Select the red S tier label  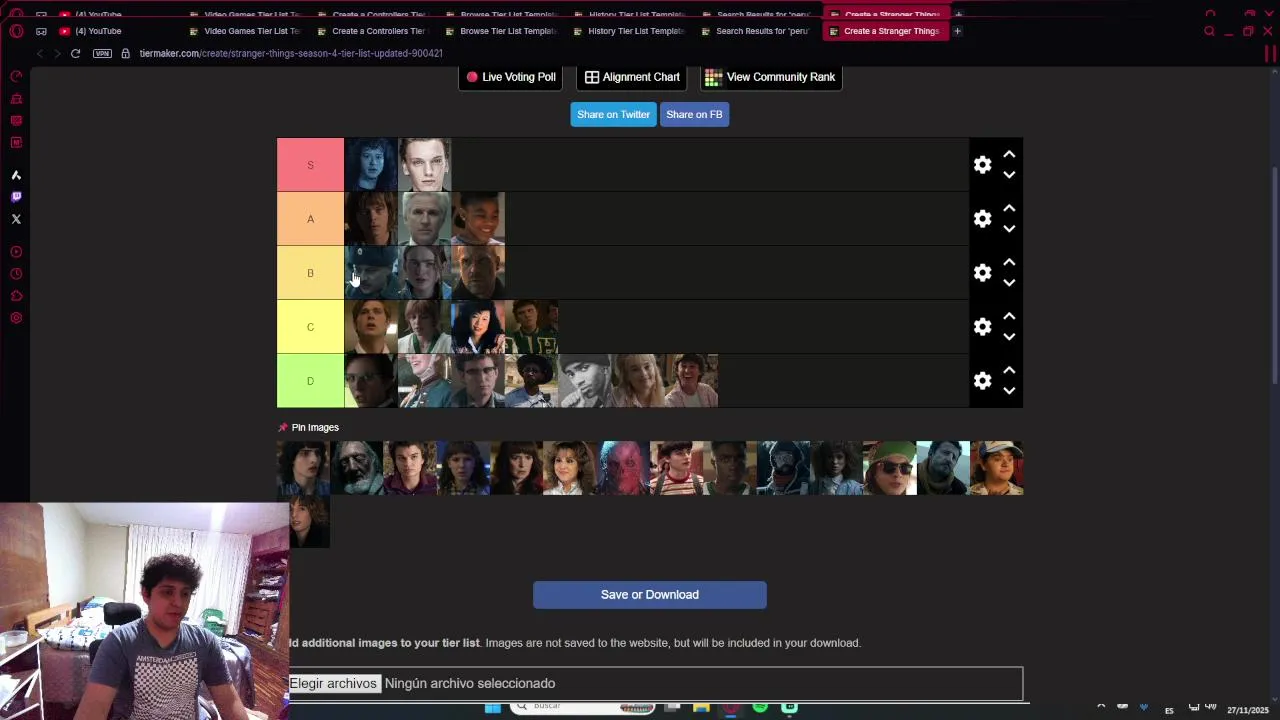(310, 165)
